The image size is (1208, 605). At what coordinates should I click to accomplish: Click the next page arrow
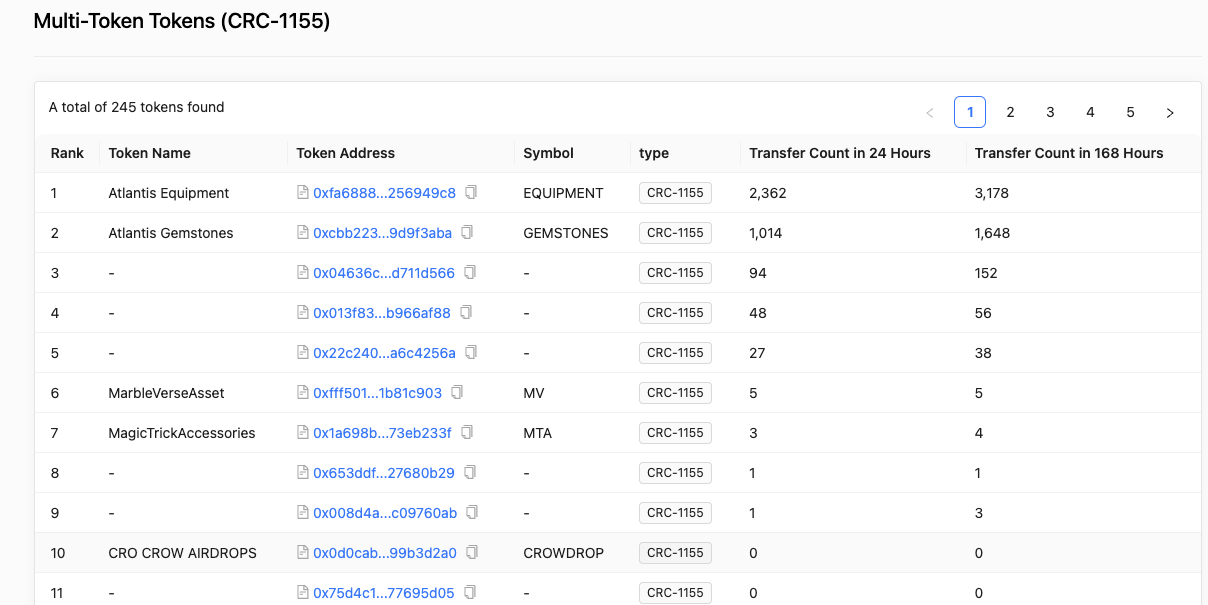[x=1170, y=112]
